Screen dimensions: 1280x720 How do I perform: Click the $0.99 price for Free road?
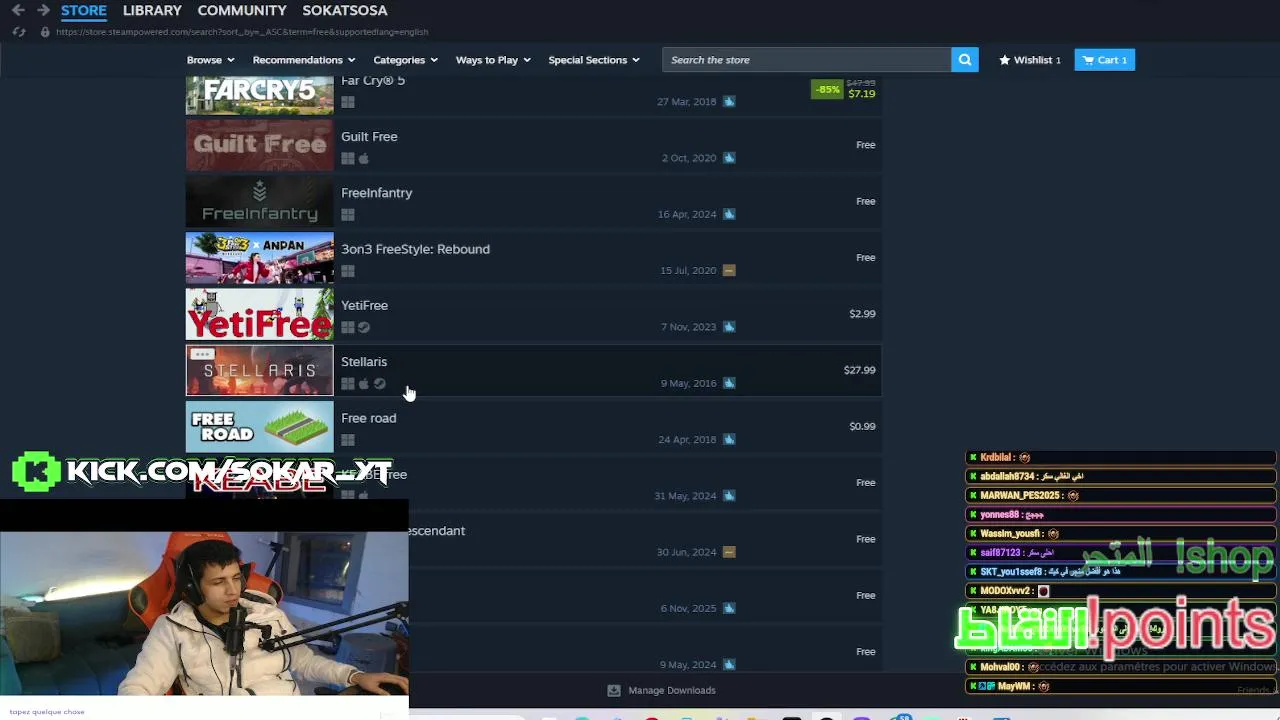pos(862,426)
